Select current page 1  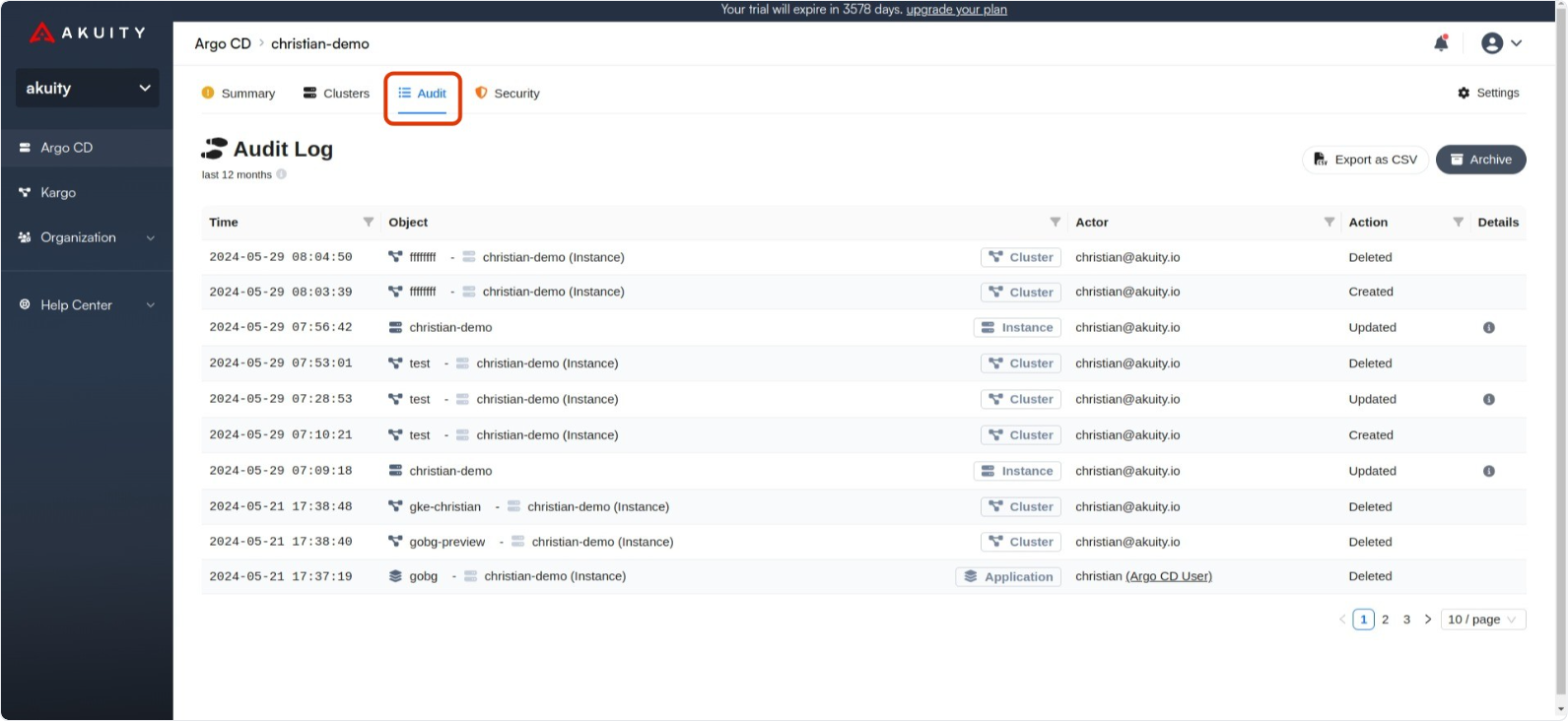(x=1363, y=620)
